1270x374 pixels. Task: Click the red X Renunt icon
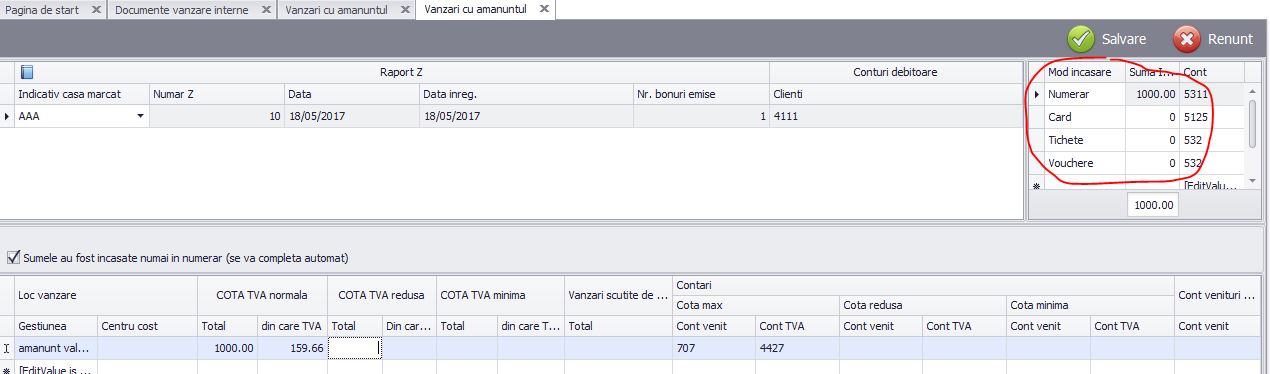coord(1186,39)
